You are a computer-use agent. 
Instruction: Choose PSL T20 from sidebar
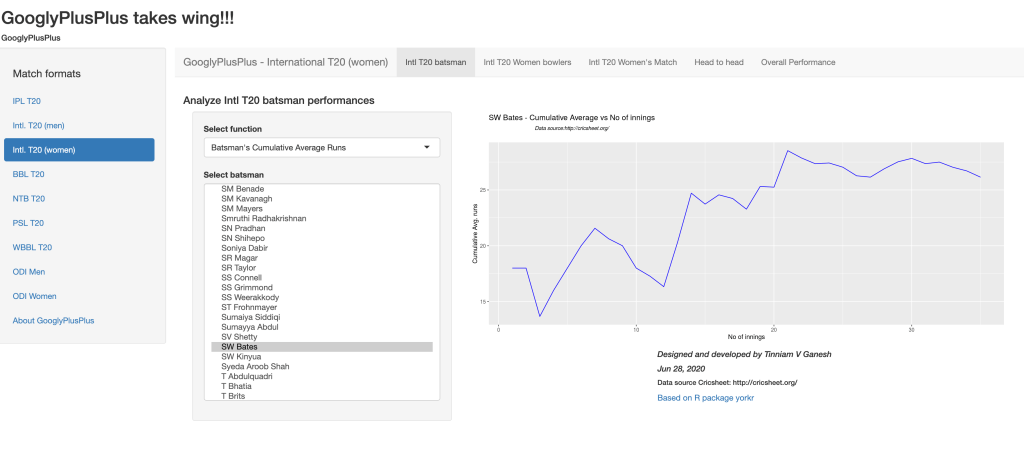pyautogui.click(x=28, y=223)
